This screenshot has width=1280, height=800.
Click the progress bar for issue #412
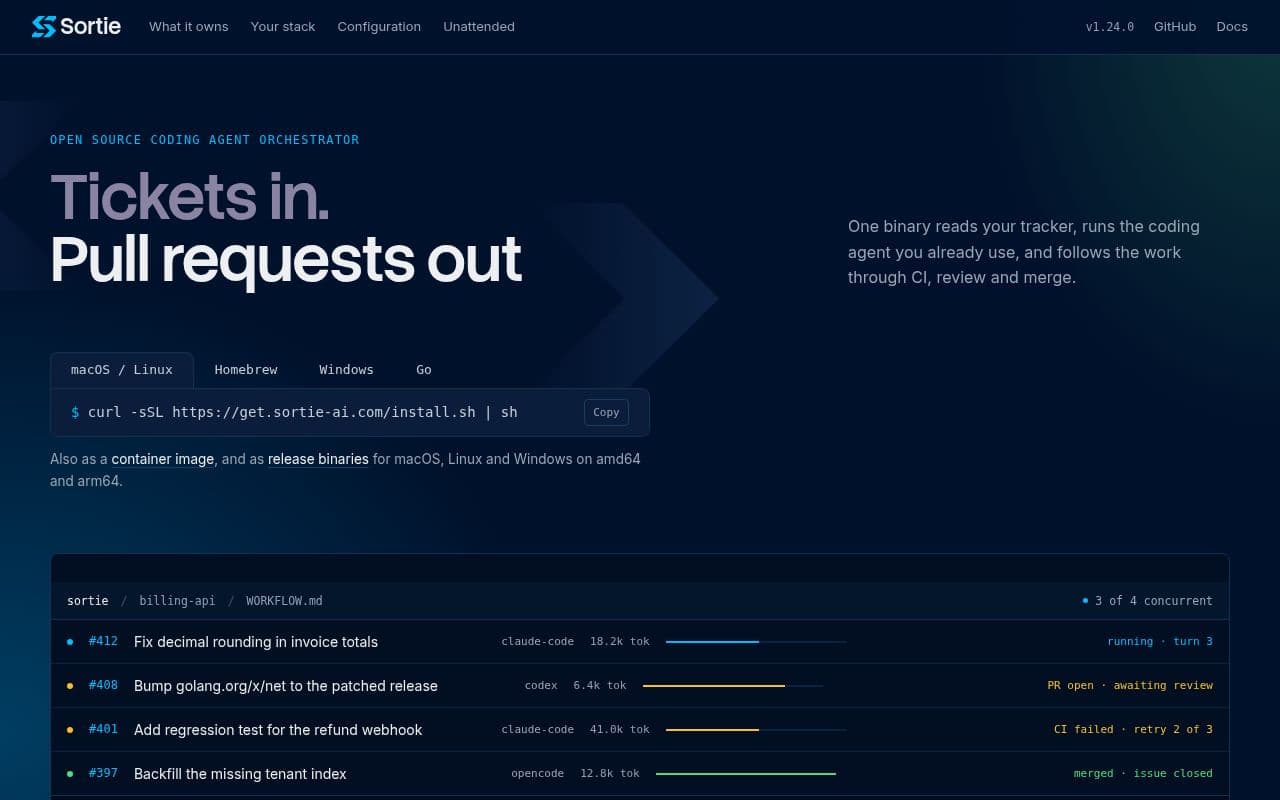(756, 641)
